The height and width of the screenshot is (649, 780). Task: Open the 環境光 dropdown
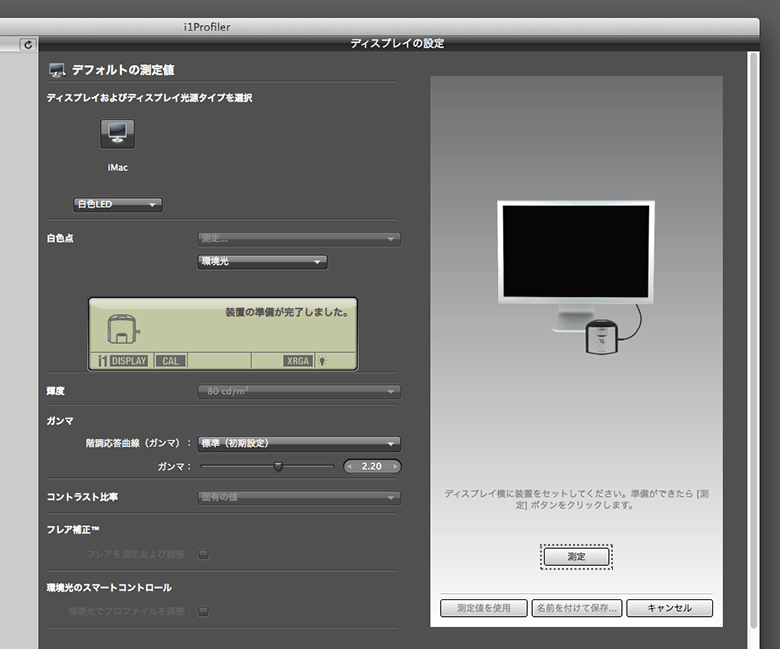[262, 262]
